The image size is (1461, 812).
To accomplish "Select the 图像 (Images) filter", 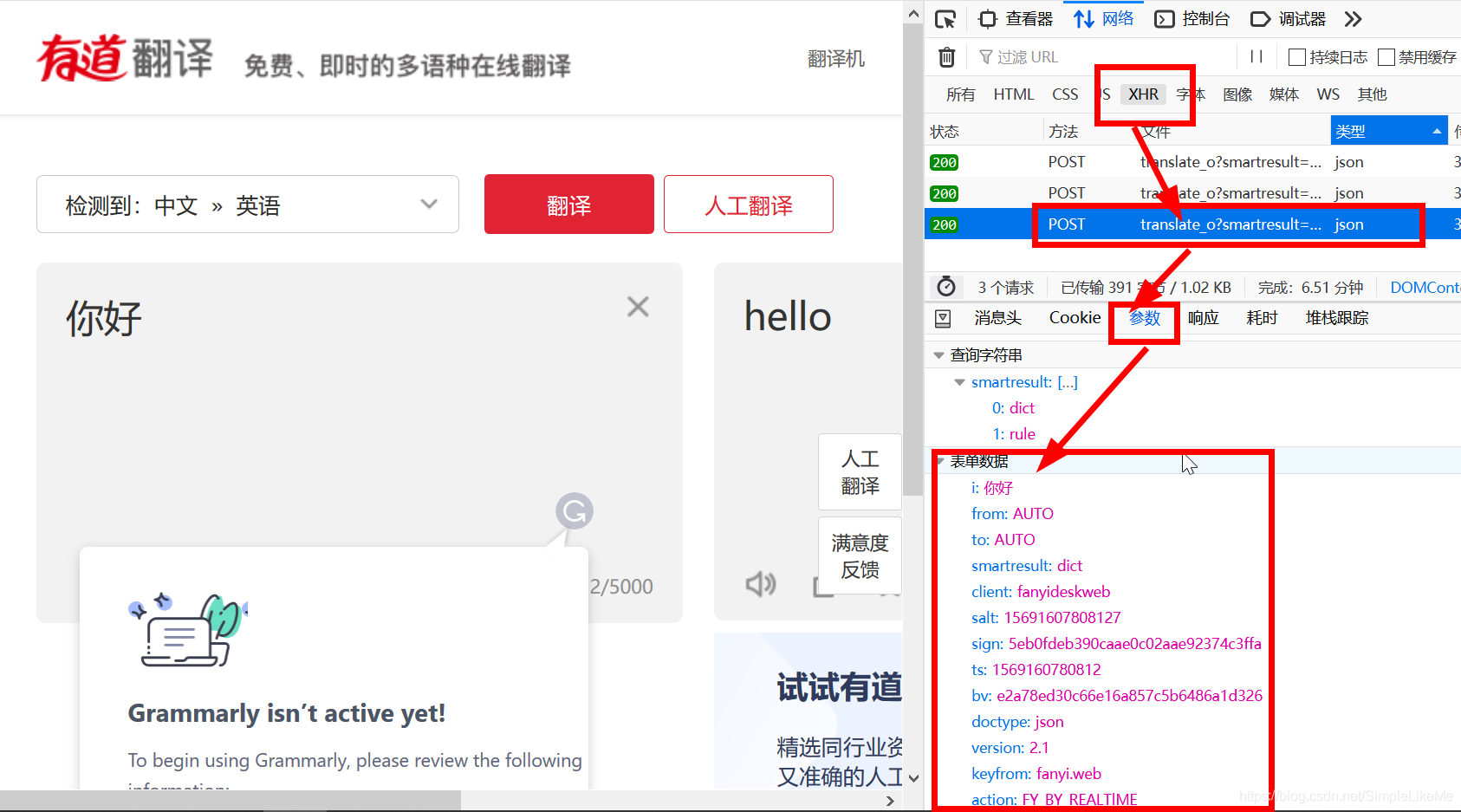I will point(1237,94).
